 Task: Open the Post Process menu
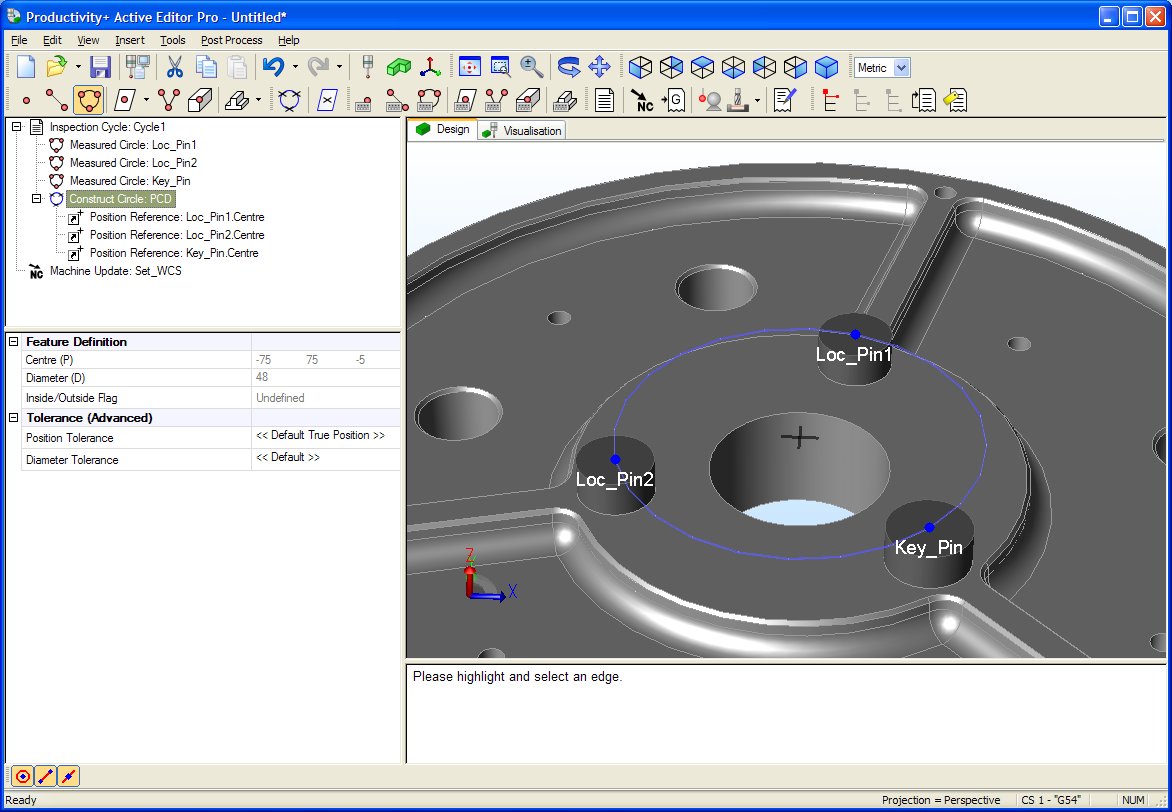point(231,40)
